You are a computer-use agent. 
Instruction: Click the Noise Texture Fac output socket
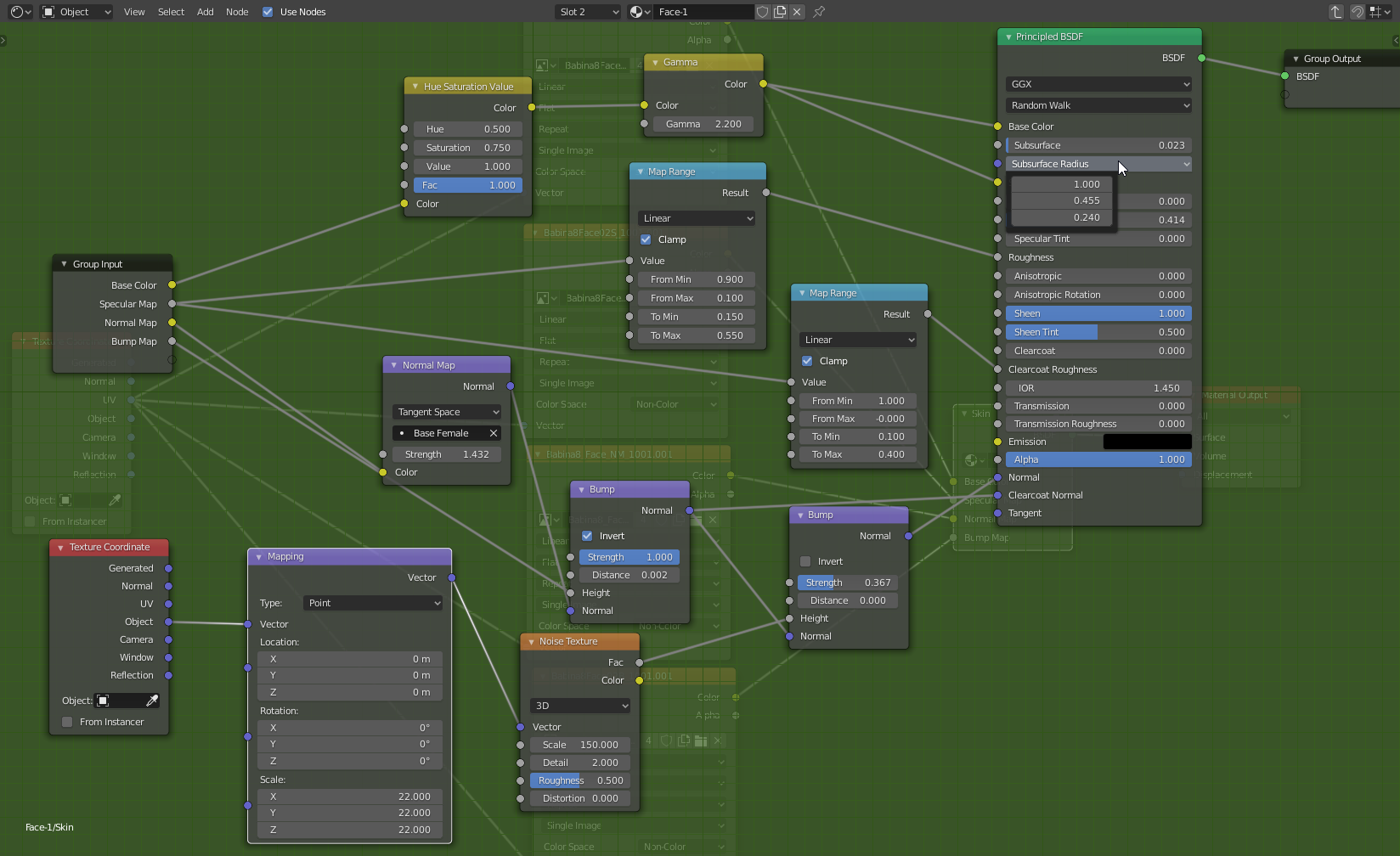point(639,662)
